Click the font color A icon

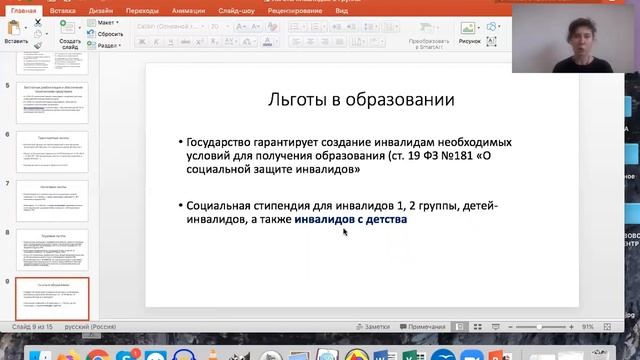click(267, 42)
